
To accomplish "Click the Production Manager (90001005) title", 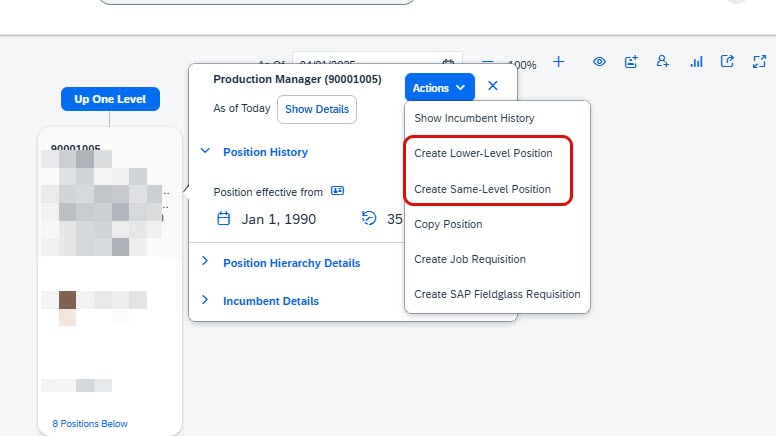I will click(x=297, y=79).
